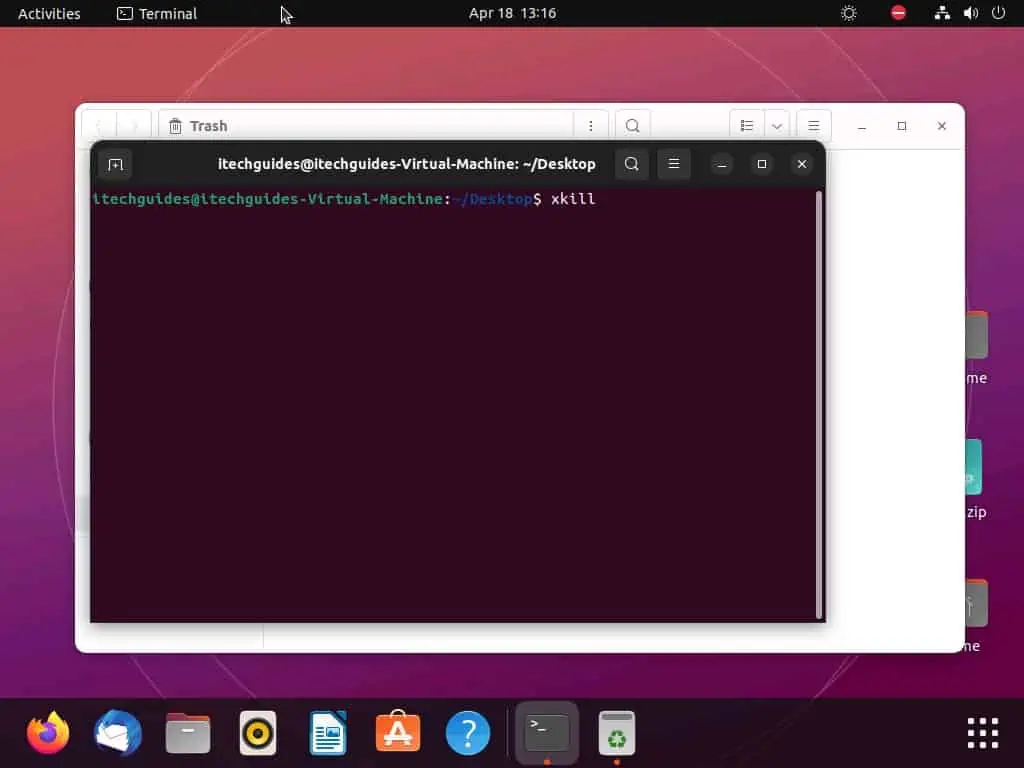This screenshot has height=768, width=1024.
Task: Launch Firefox from the dock
Action: point(48,733)
